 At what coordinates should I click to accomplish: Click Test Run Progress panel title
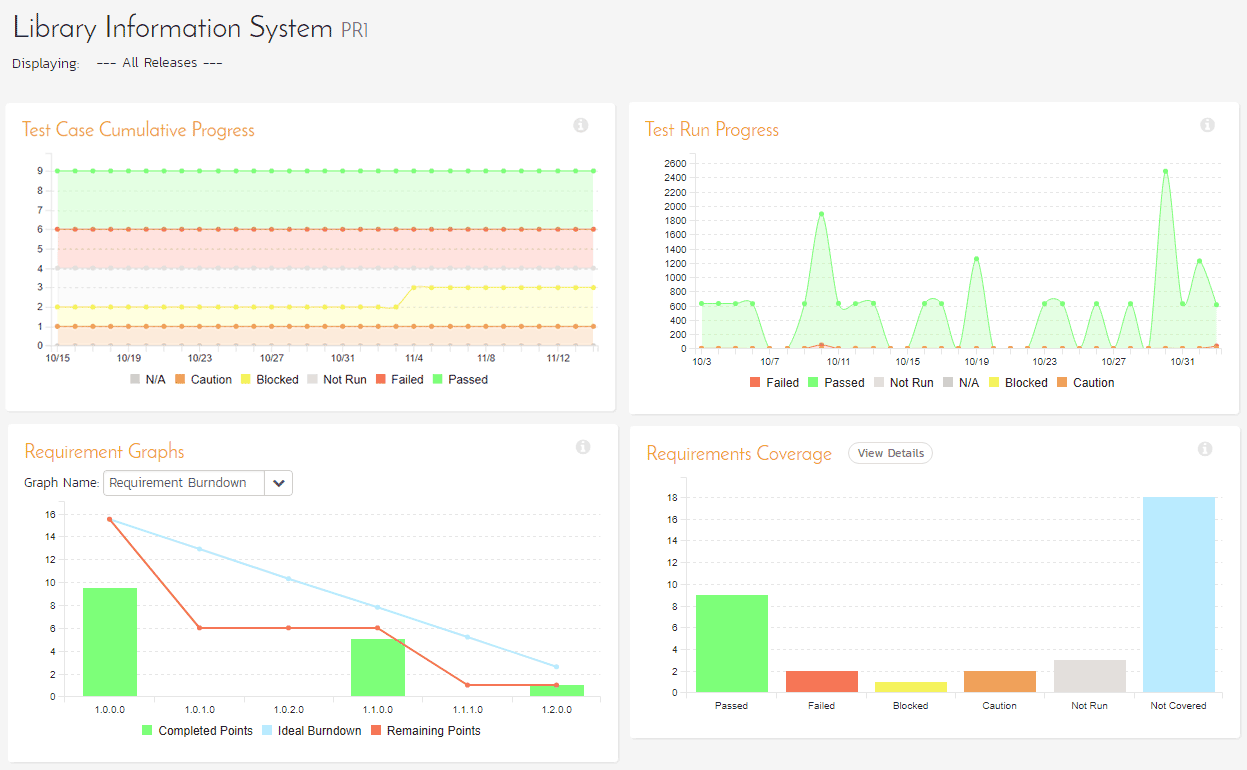coord(711,130)
